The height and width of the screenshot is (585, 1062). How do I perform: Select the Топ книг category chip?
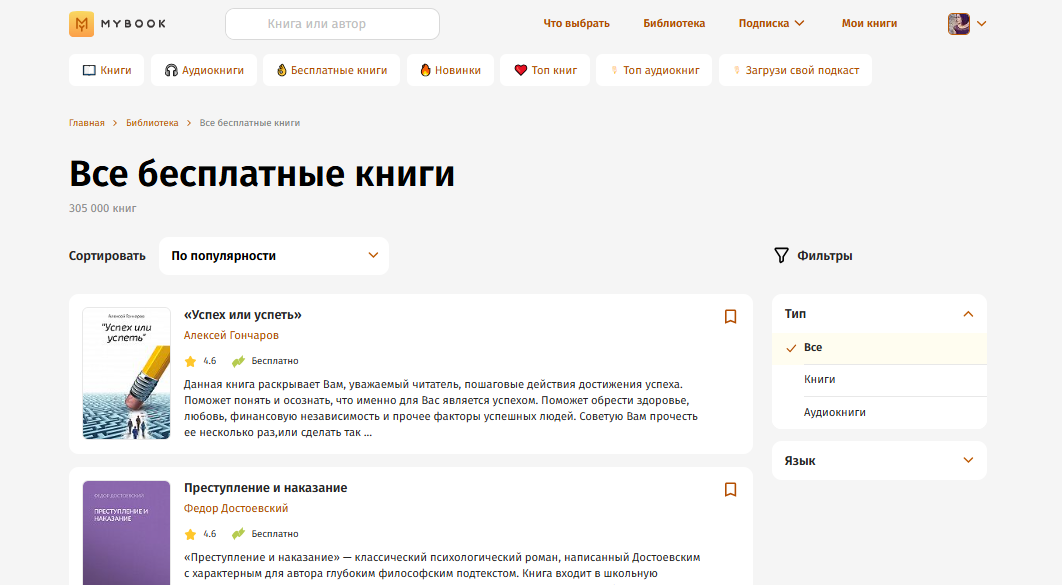click(545, 70)
